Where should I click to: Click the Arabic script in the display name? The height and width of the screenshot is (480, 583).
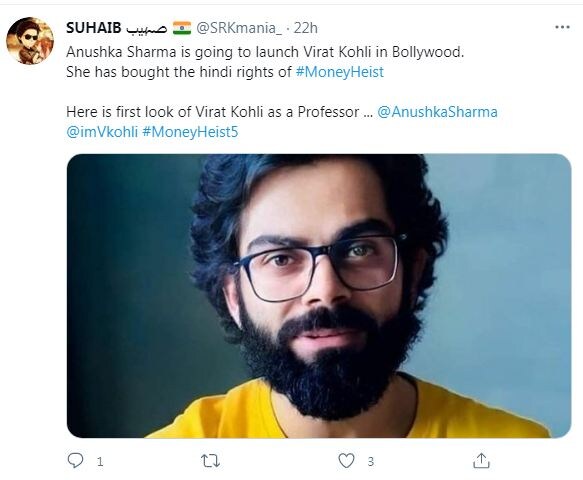tap(146, 29)
